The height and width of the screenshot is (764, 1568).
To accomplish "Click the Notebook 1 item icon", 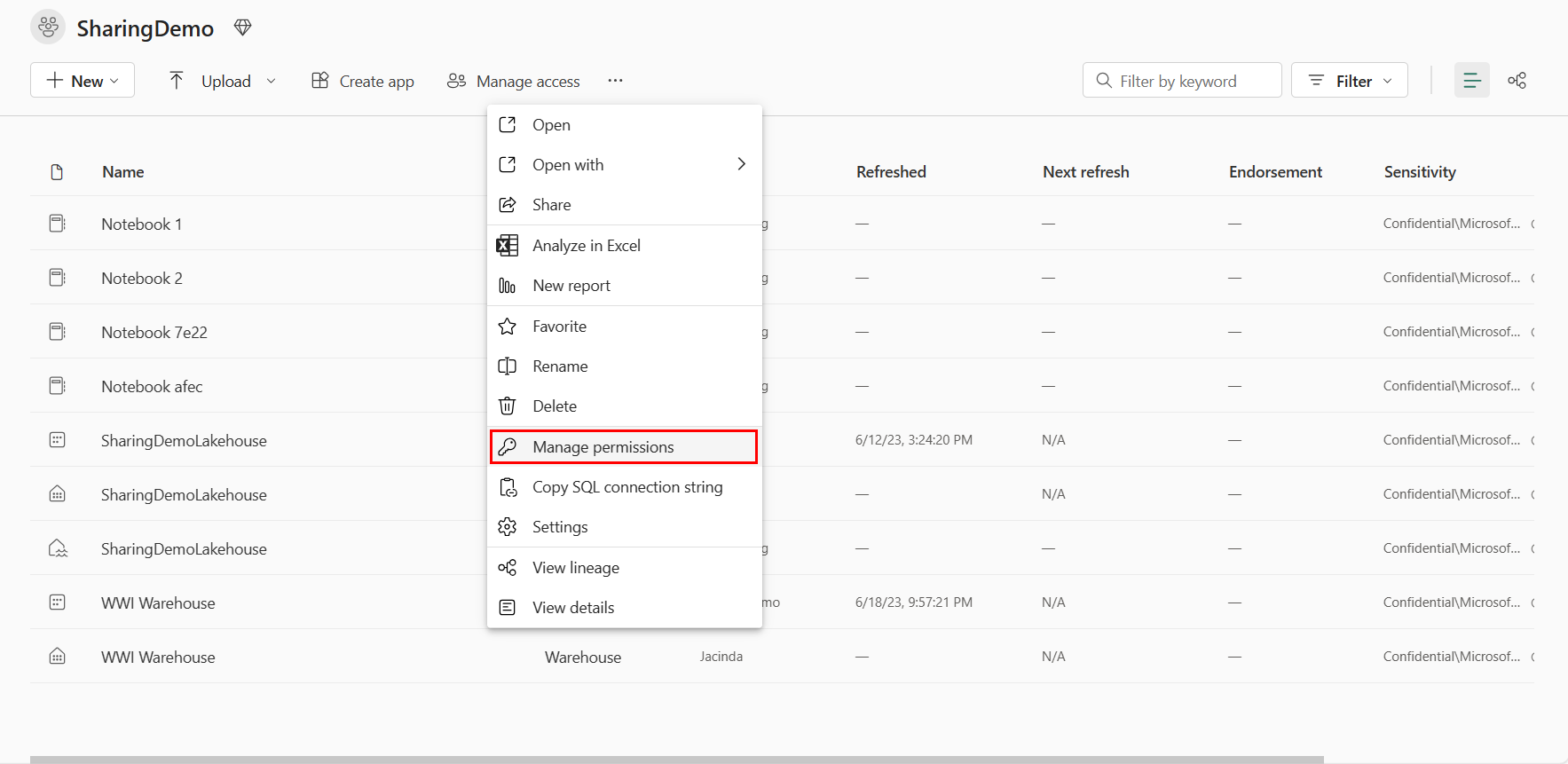I will (x=58, y=224).
